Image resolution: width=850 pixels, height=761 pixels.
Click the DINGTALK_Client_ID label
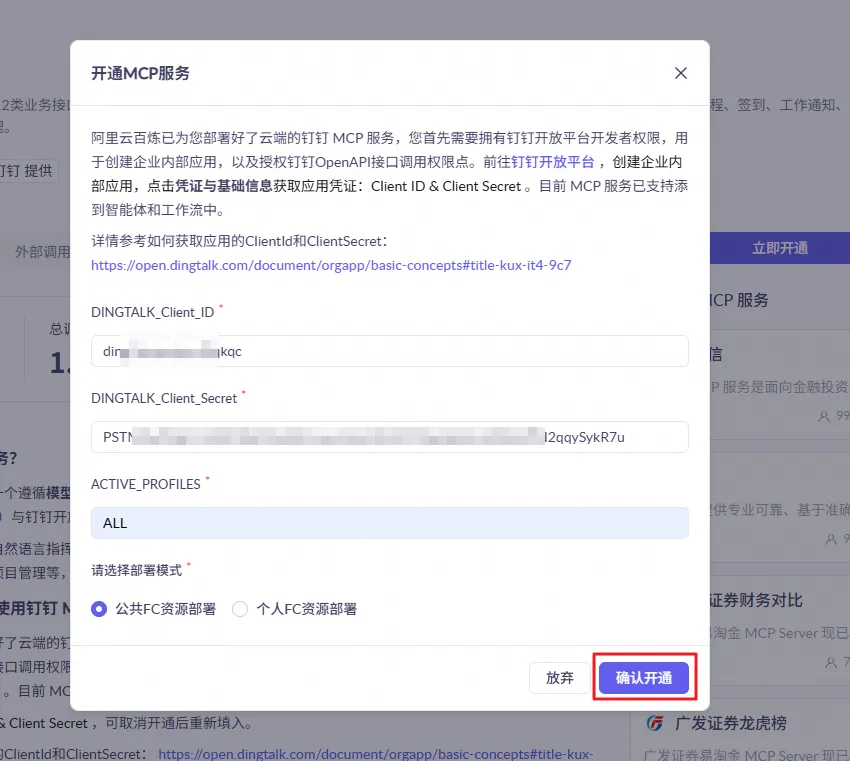click(x=152, y=312)
